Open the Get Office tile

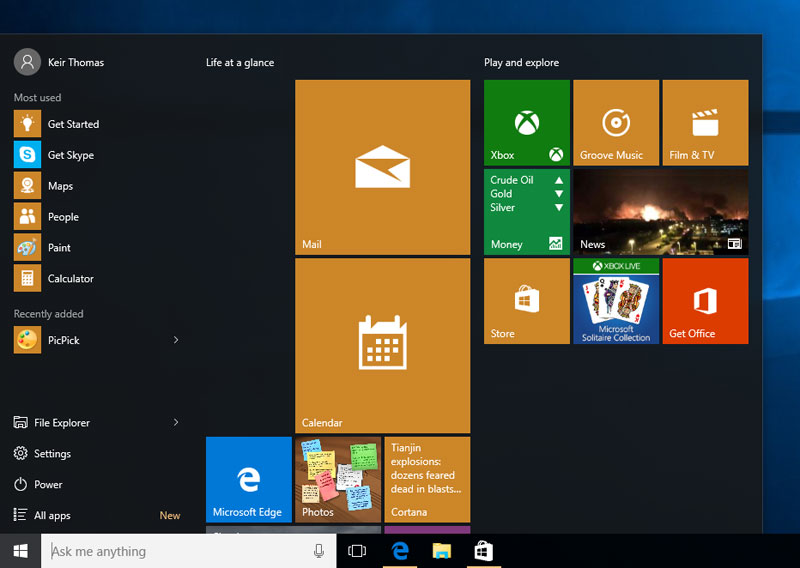[x=705, y=301]
